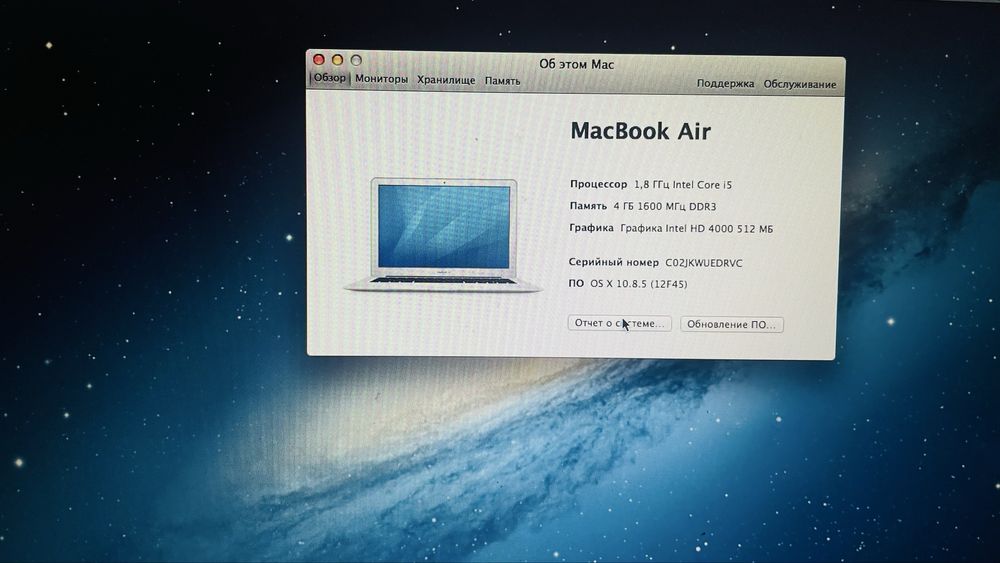The height and width of the screenshot is (563, 1000).
Task: Minimize window with the yellow button
Action: click(x=337, y=60)
